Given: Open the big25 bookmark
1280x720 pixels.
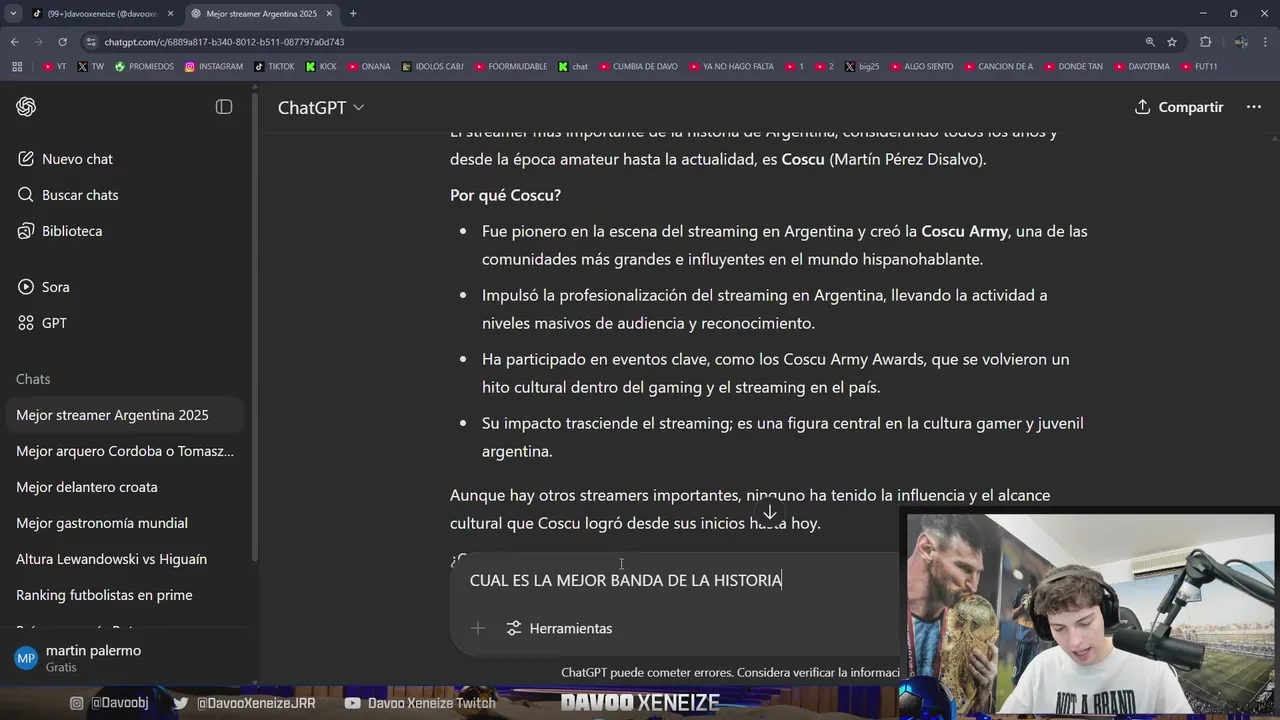Looking at the screenshot, I should (x=863, y=67).
